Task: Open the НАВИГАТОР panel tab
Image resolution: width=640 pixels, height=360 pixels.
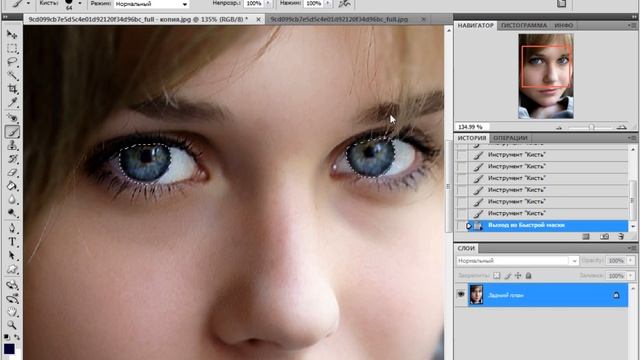Action: (x=476, y=25)
